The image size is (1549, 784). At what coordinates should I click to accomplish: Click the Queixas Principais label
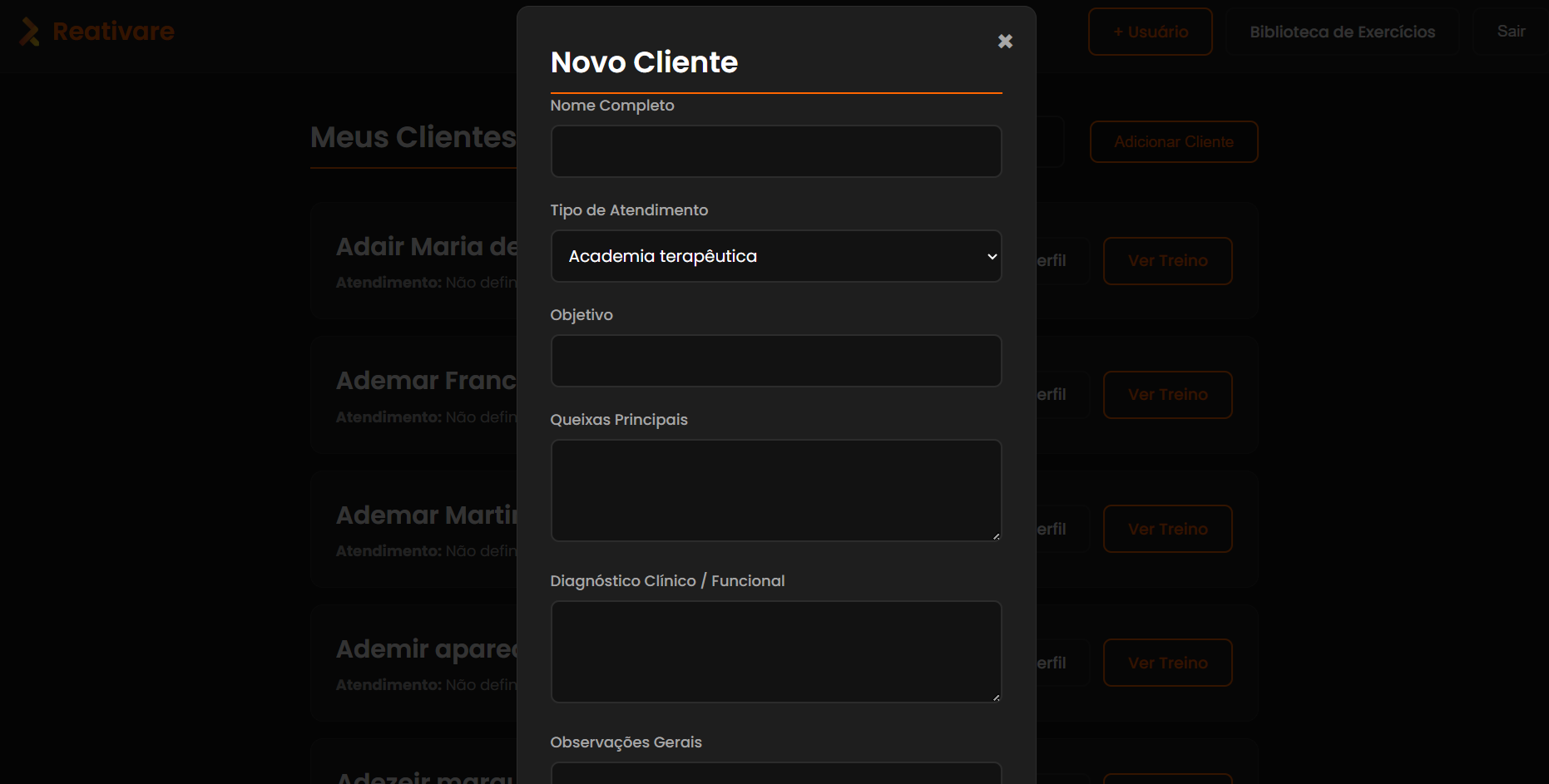click(x=619, y=420)
